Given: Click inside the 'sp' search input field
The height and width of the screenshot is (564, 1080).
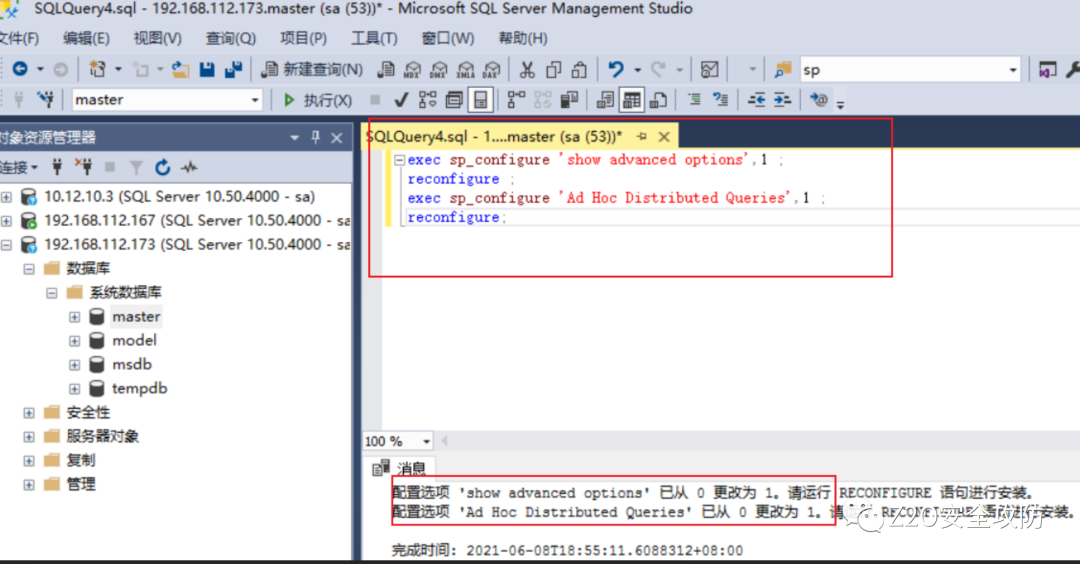Looking at the screenshot, I should tap(903, 70).
